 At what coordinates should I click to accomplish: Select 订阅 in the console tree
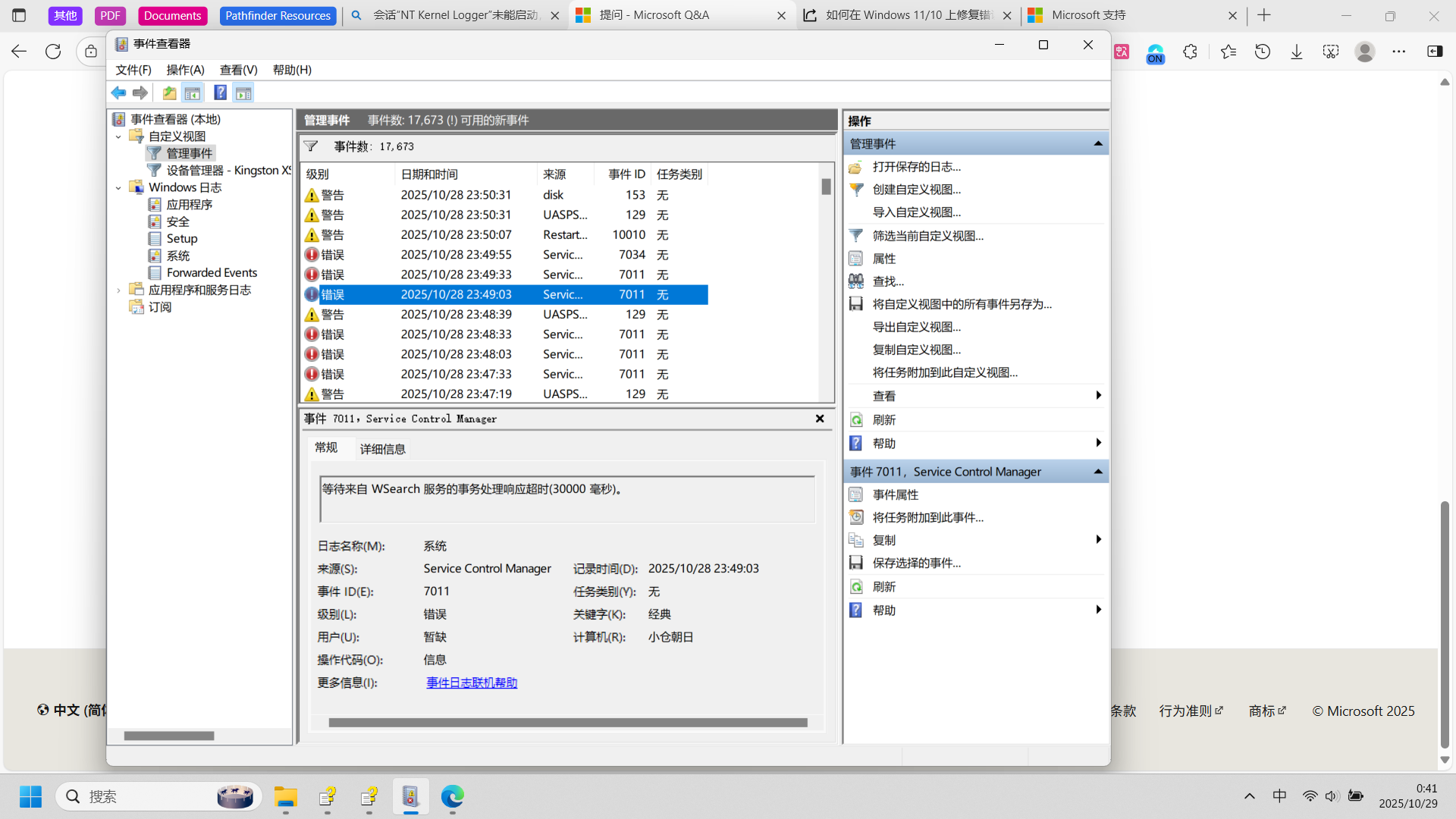pyautogui.click(x=159, y=307)
